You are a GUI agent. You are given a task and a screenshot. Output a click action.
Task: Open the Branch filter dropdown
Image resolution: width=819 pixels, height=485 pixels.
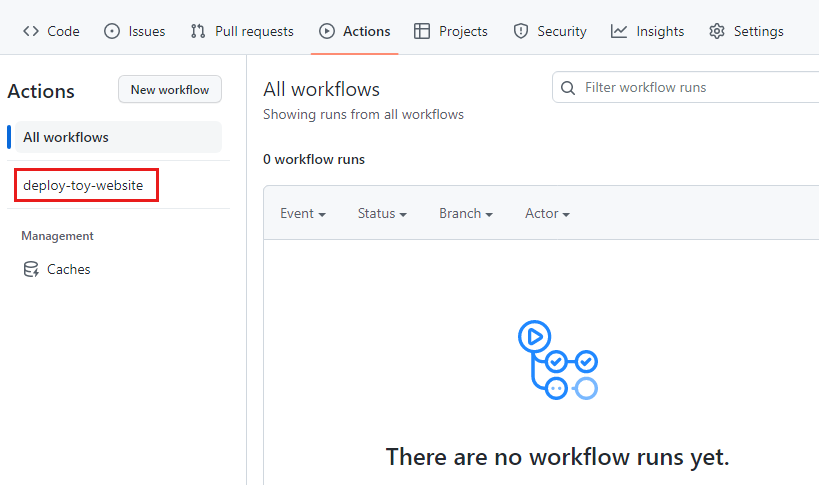click(466, 214)
